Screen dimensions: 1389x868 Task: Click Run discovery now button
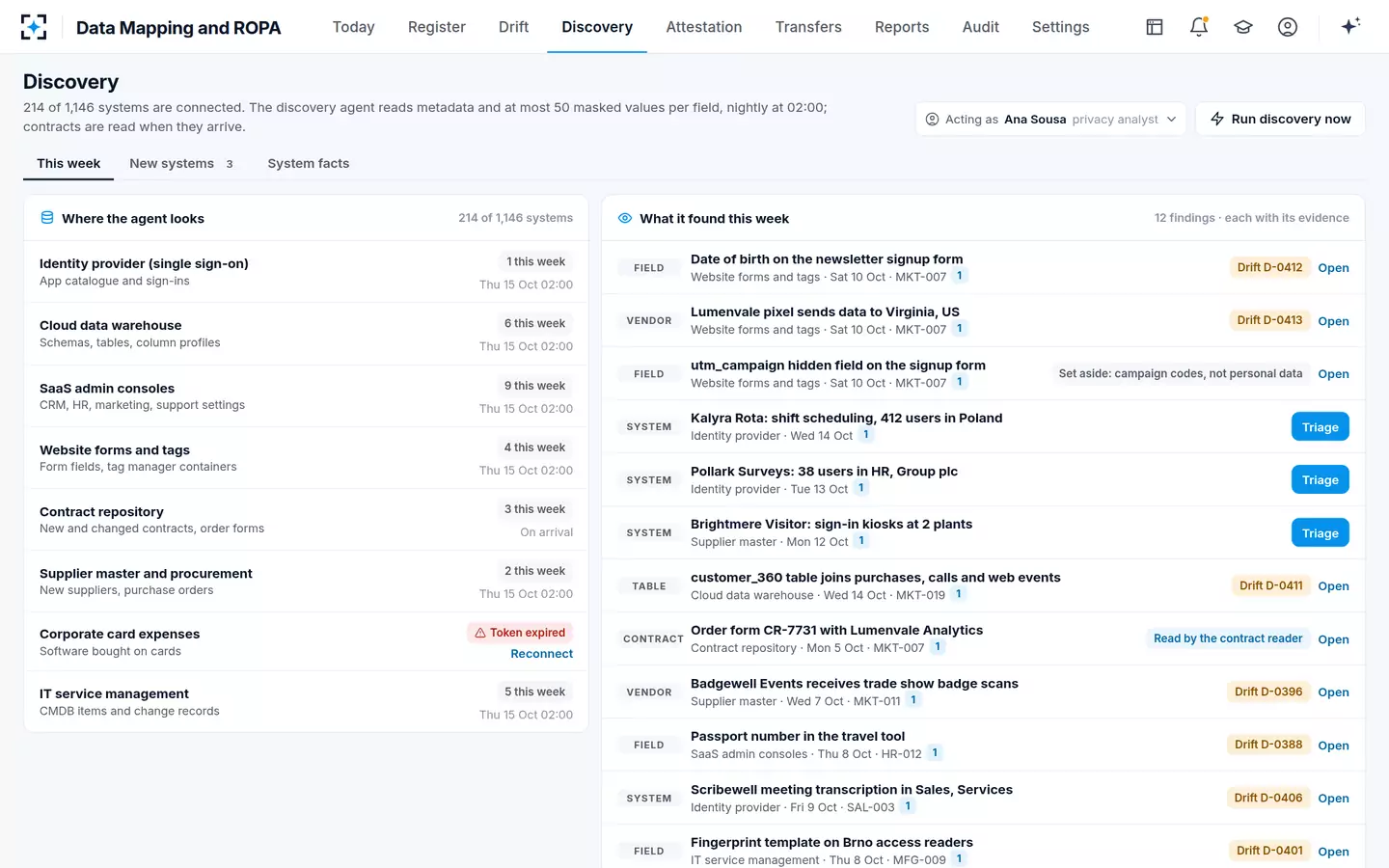[1280, 120]
